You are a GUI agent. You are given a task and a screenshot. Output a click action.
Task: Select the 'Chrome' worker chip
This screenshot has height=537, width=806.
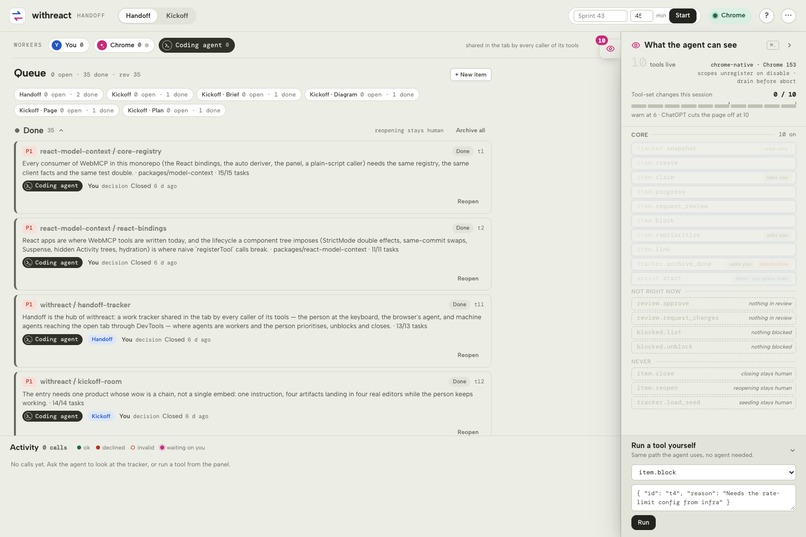pos(124,45)
